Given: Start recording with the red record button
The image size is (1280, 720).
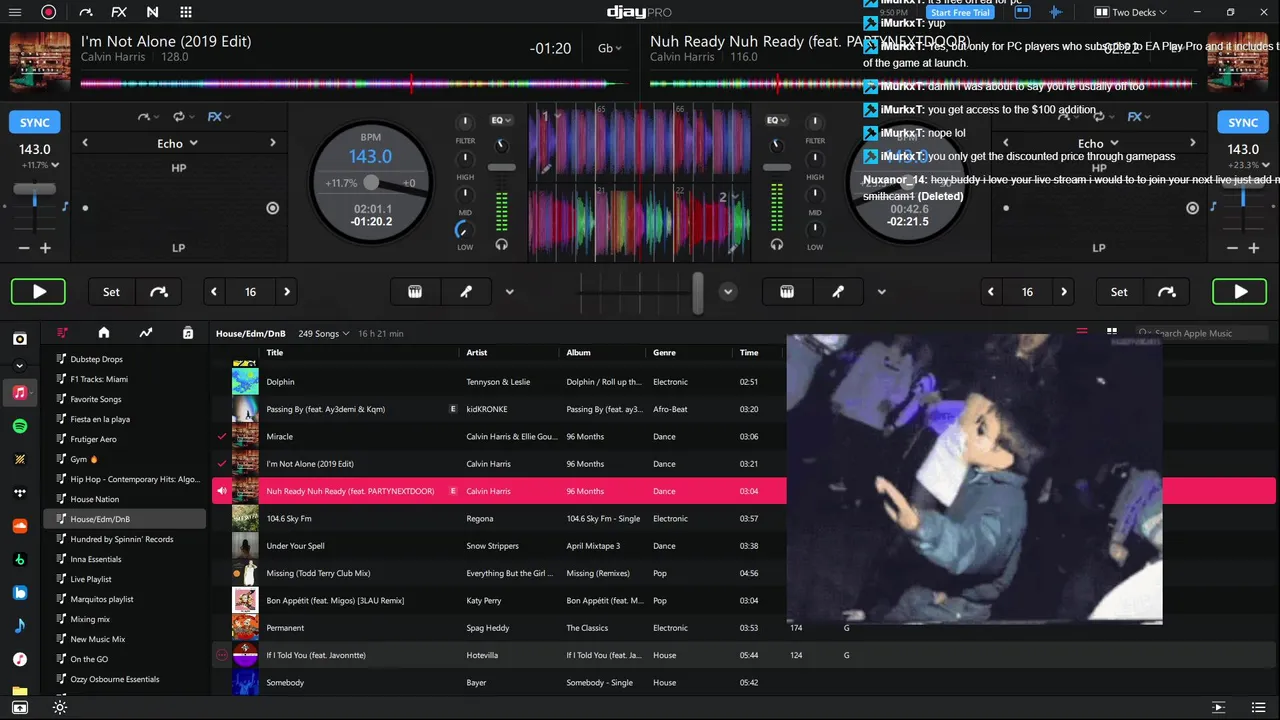Looking at the screenshot, I should tap(48, 12).
